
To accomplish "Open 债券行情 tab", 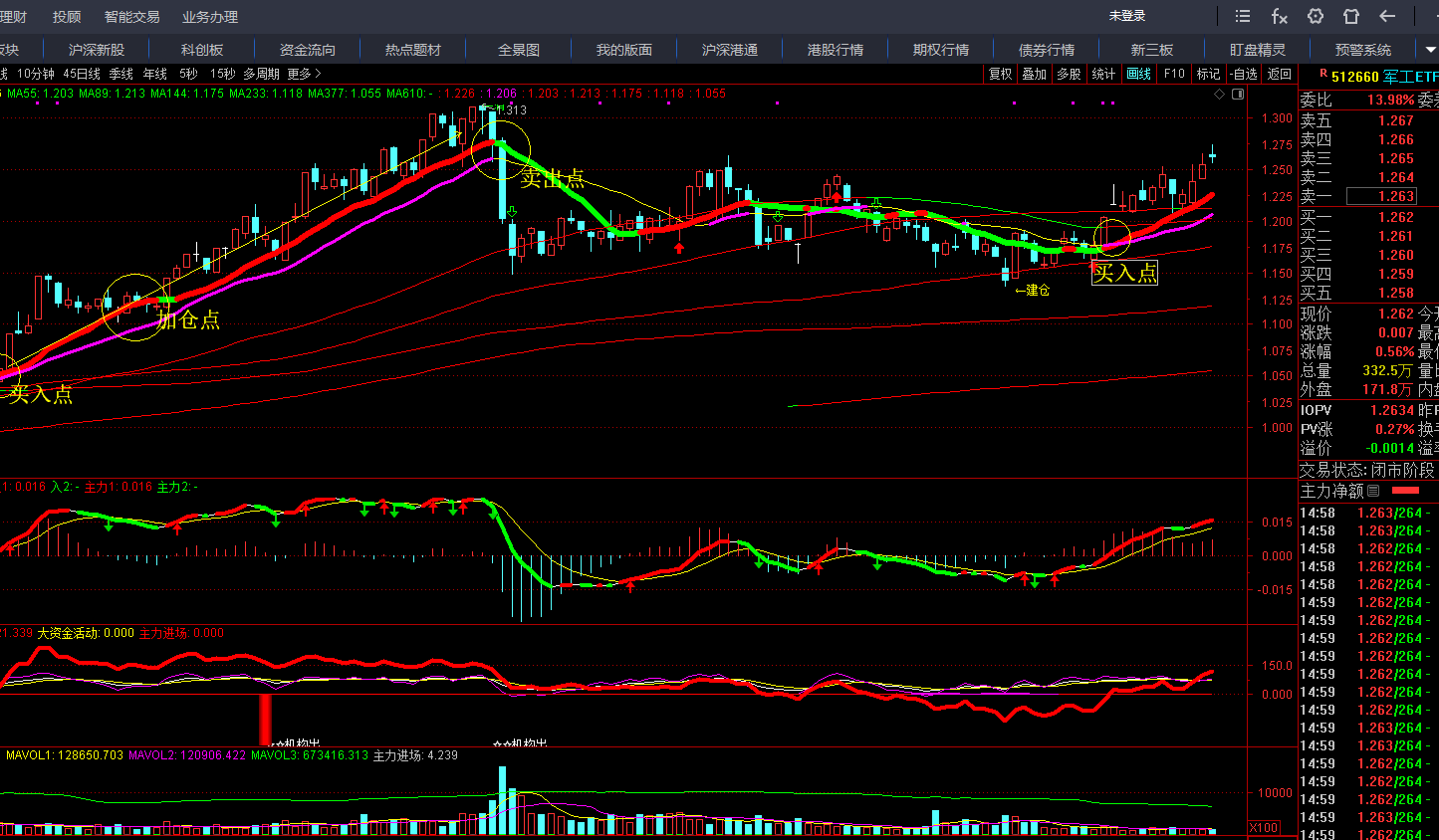I will pyautogui.click(x=1047, y=49).
